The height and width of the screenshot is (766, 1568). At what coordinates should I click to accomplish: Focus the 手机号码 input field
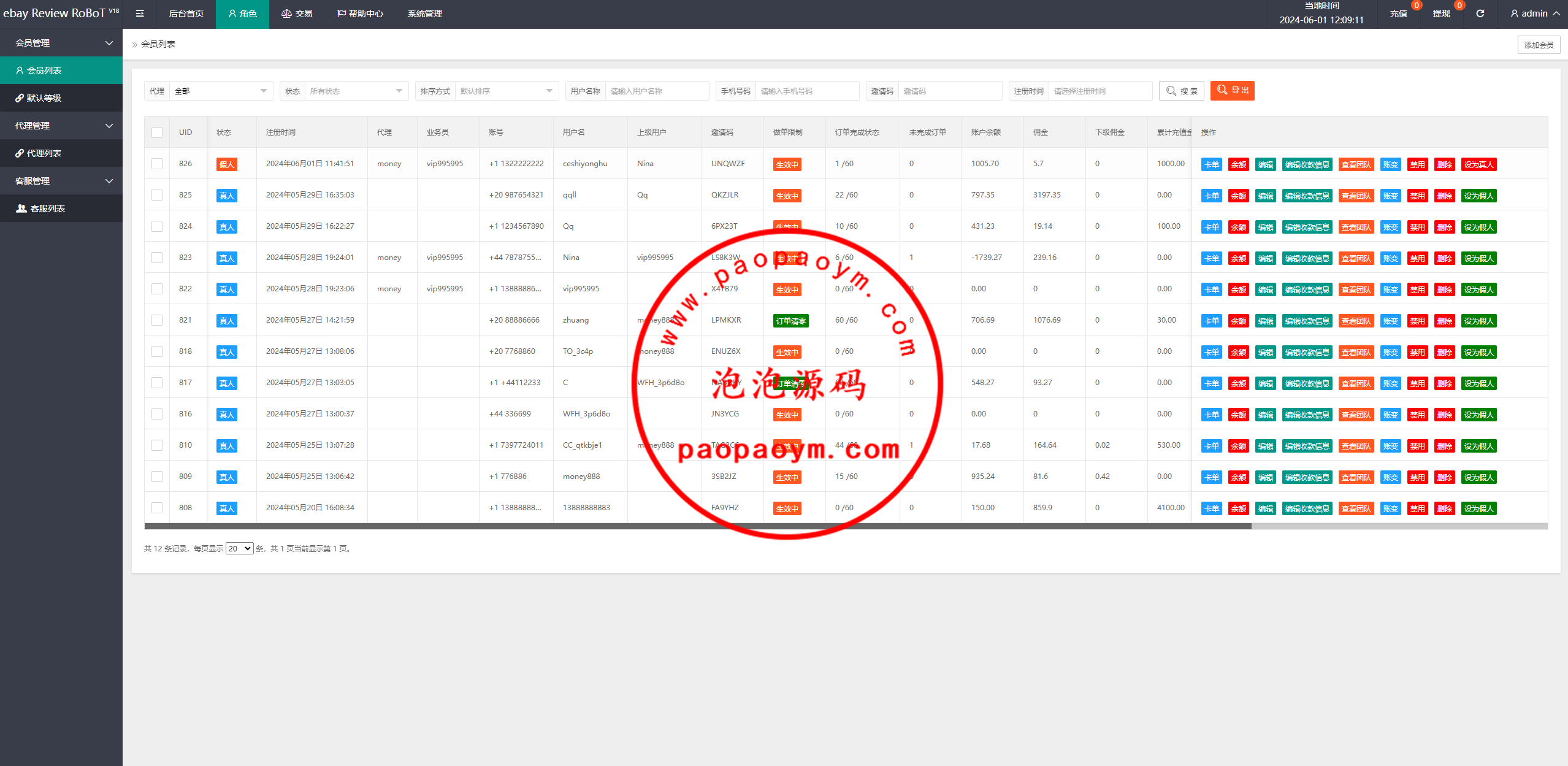(808, 91)
